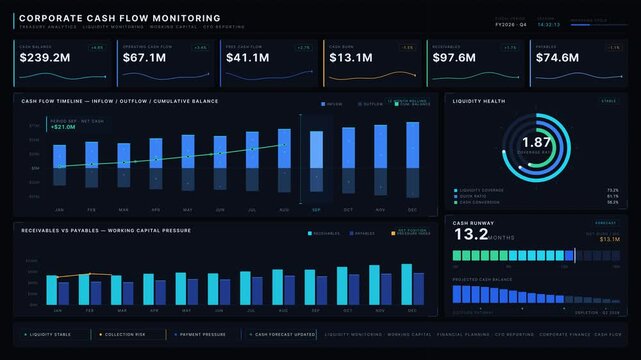
Task: Toggle Inflow legend swatch in timeline chart
Action: (x=323, y=104)
